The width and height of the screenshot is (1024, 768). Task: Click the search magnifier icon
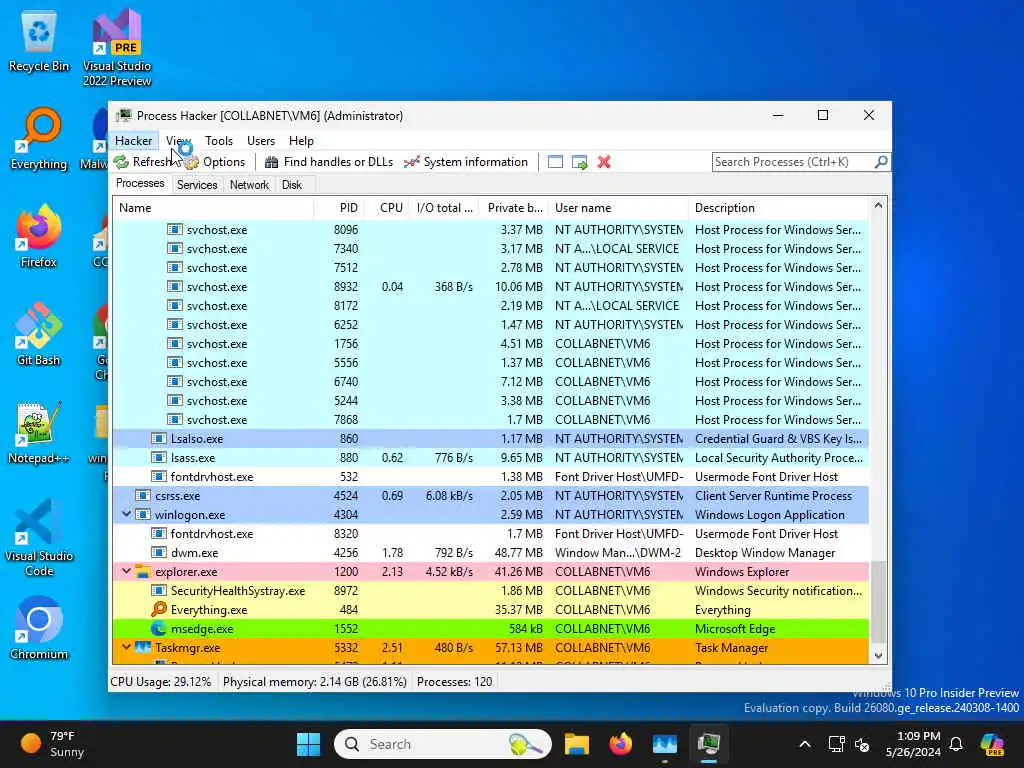click(x=881, y=161)
